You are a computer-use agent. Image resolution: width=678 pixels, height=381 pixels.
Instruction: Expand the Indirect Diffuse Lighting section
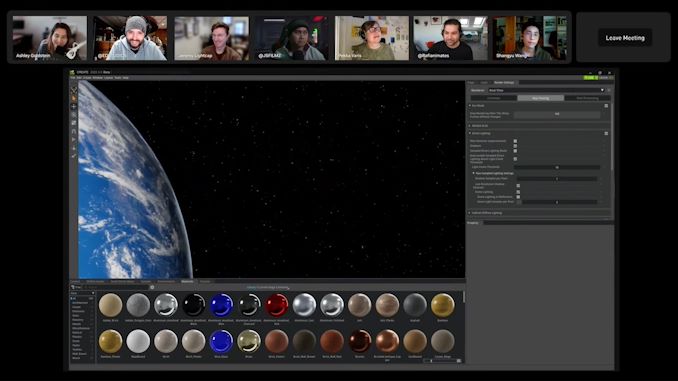coord(470,213)
